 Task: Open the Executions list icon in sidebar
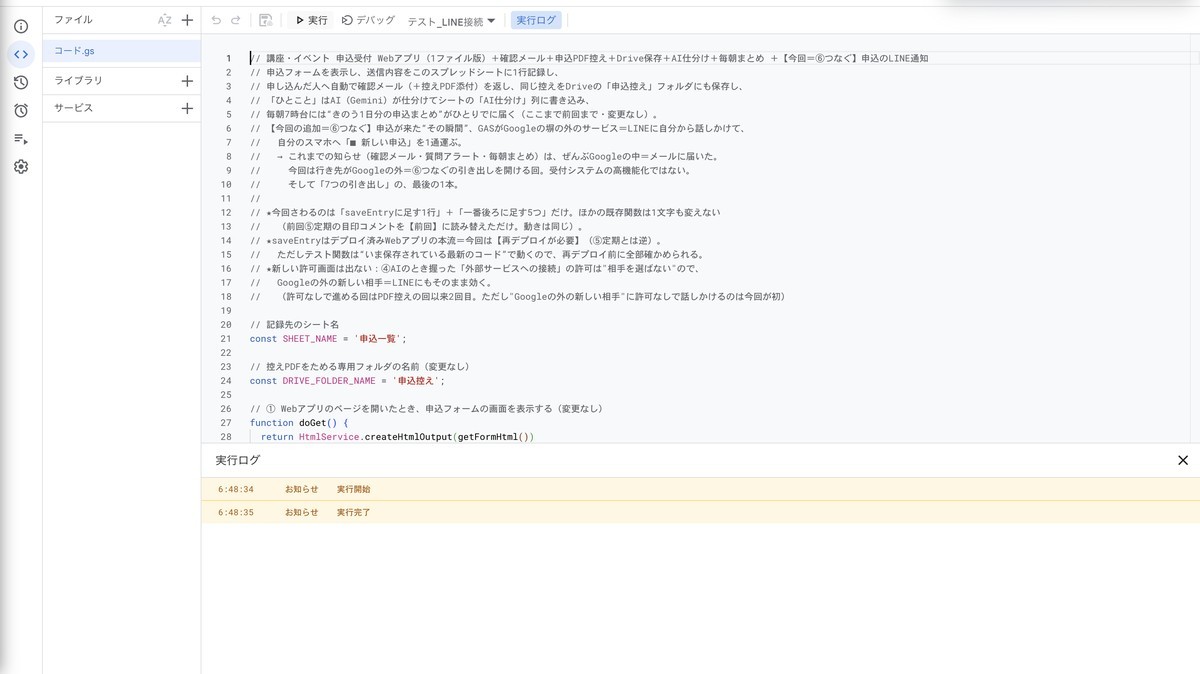[x=21, y=139]
